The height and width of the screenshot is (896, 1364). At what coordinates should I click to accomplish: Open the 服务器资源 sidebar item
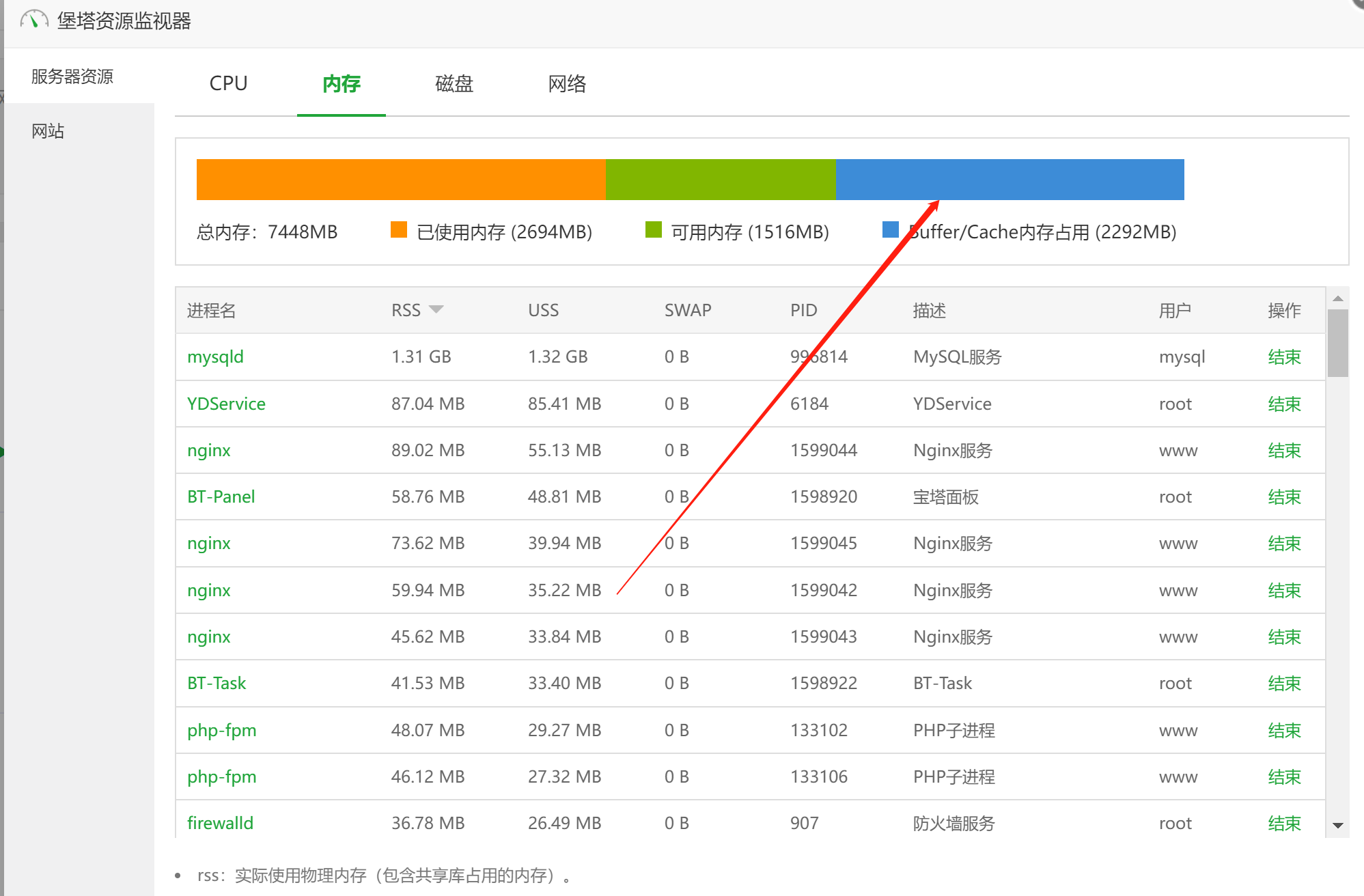tap(72, 76)
